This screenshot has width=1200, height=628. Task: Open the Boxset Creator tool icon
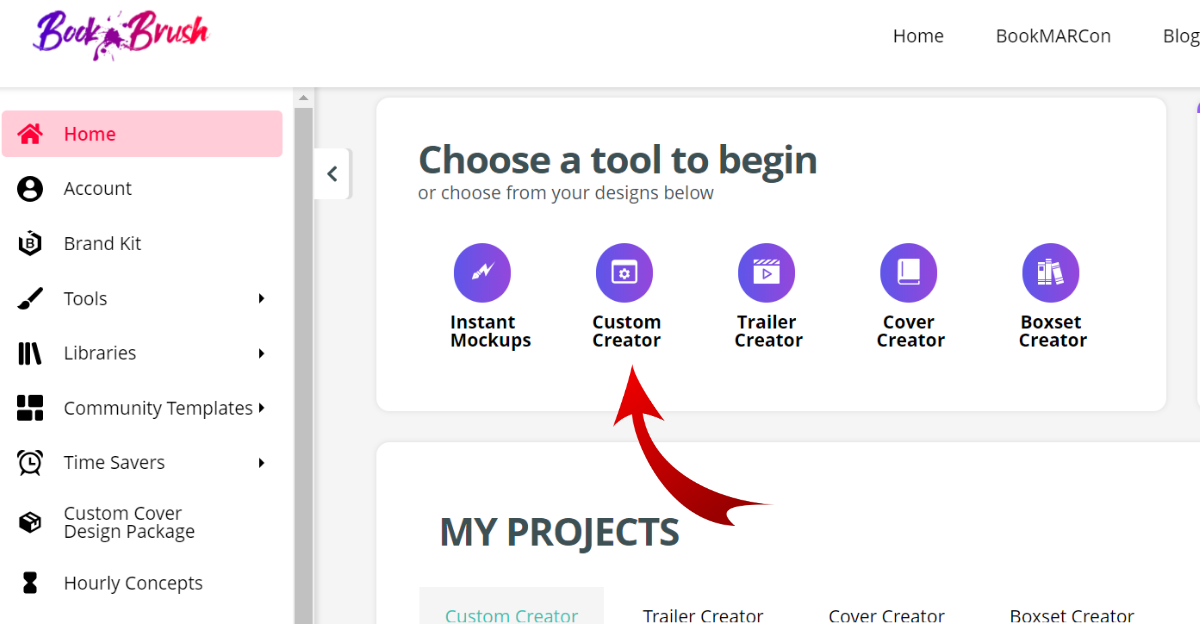(x=1050, y=272)
